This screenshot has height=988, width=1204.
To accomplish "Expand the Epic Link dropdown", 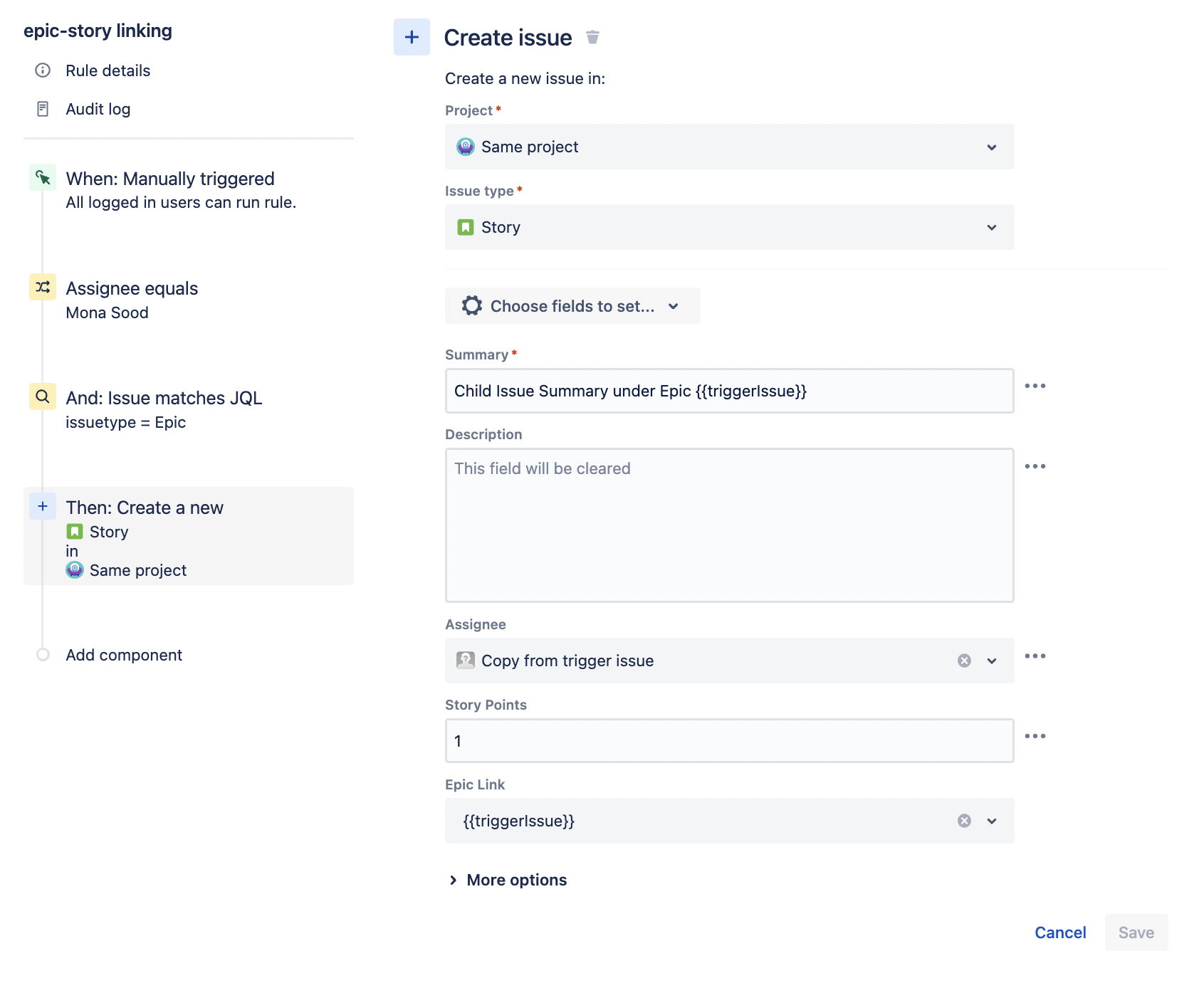I will point(991,821).
